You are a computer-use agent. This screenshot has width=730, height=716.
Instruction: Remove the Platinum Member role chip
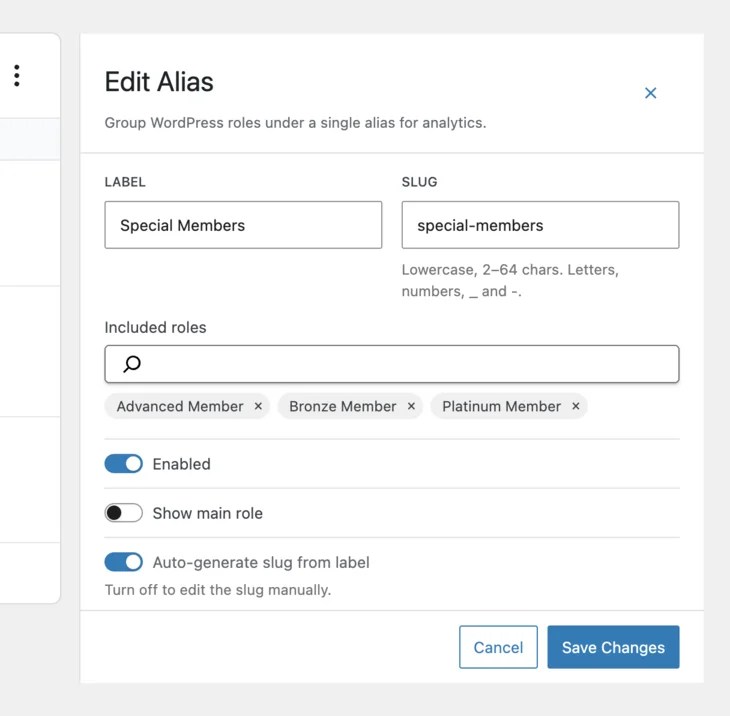pos(575,406)
